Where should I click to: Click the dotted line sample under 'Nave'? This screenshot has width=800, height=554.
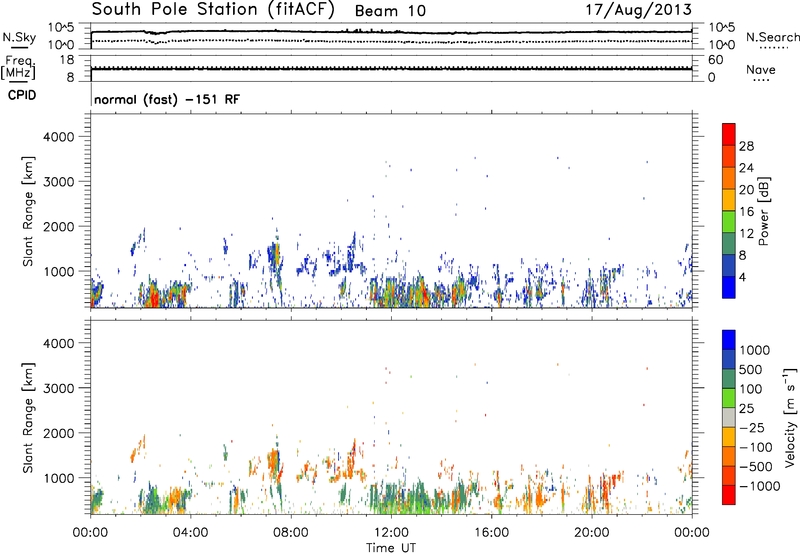coord(761,80)
